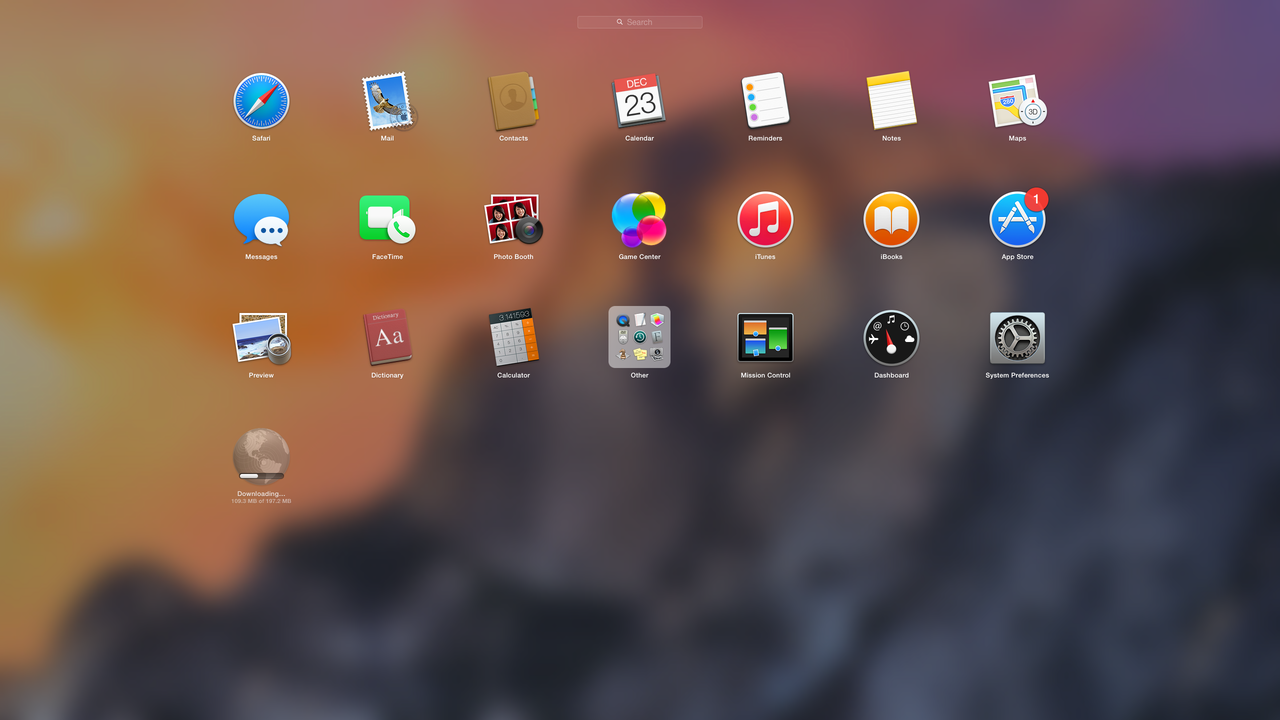Launch Dashboard

[x=891, y=338]
